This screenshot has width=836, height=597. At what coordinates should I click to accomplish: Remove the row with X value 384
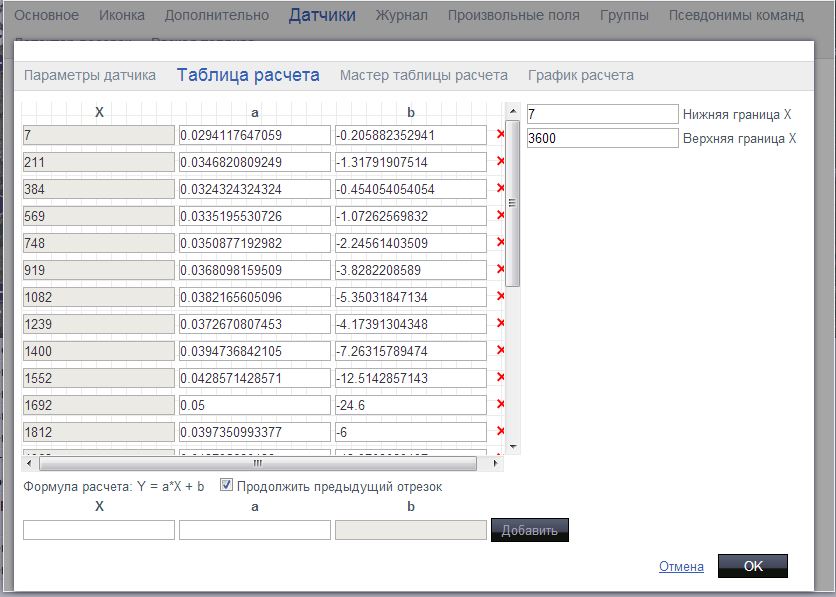pos(500,189)
